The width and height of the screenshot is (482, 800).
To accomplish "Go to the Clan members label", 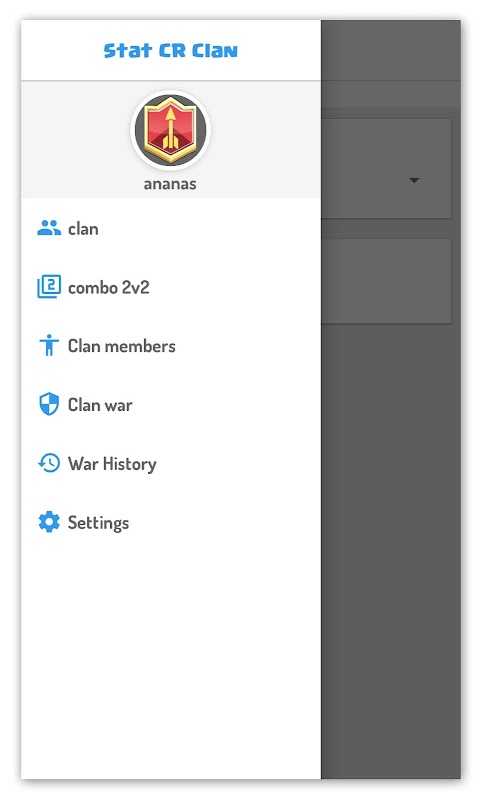I will (x=122, y=346).
